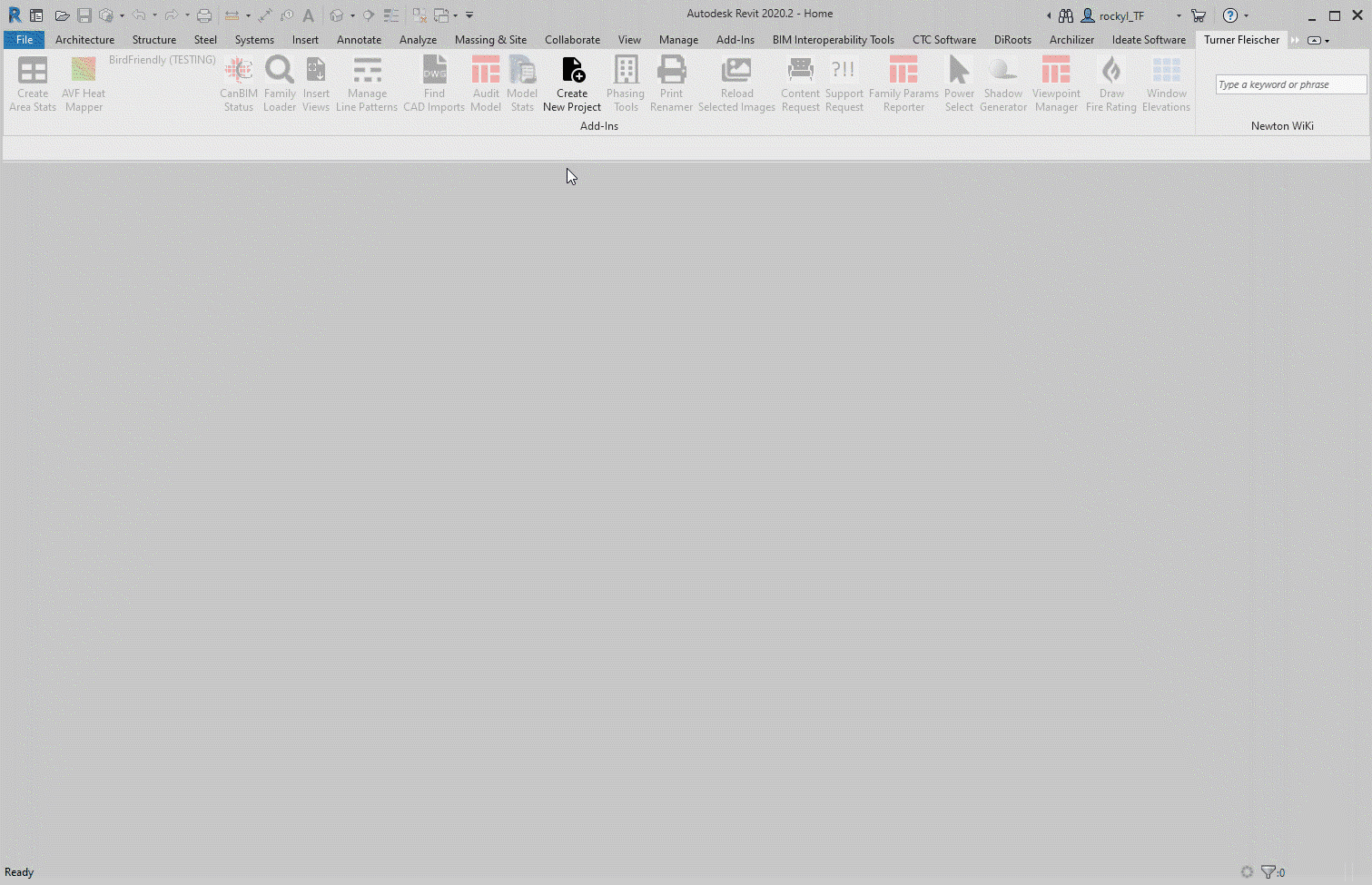Viewport: 1372px width, 885px height.
Task: Open the File menu
Action: (25, 40)
